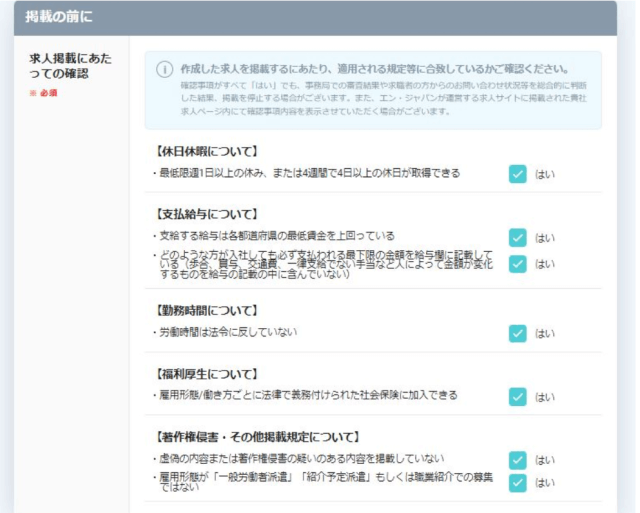Click the 求人掲載にあたっての確認 field label
Screen dimensions: 640x513
pos(70,66)
